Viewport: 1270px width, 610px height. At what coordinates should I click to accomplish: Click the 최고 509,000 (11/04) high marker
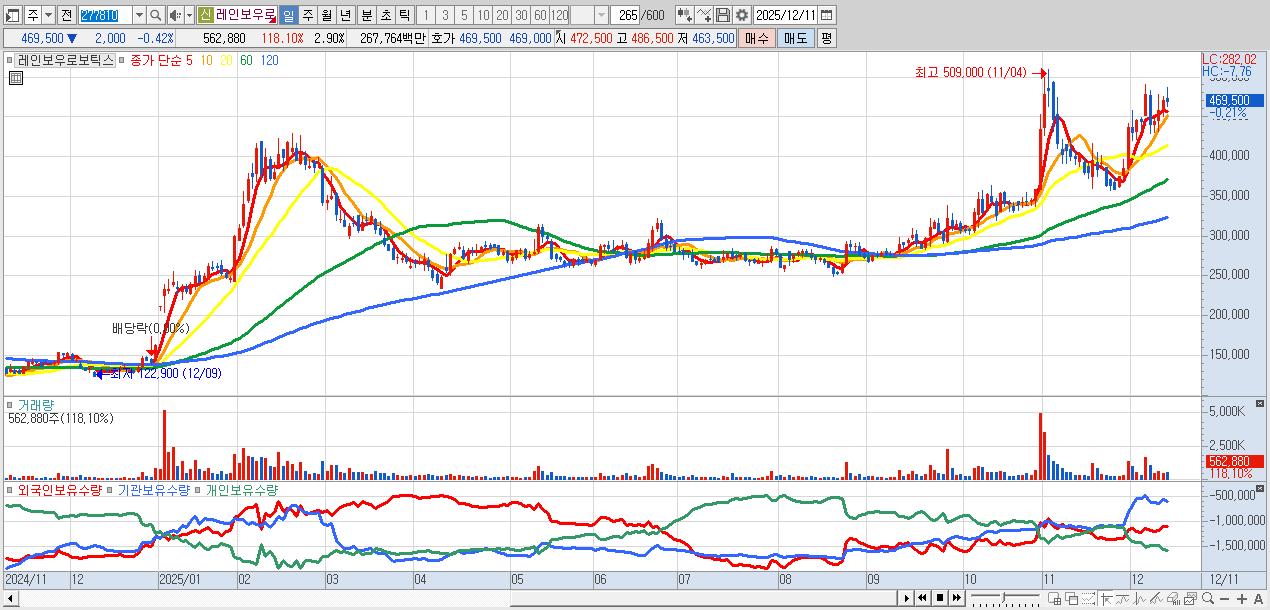pos(970,72)
